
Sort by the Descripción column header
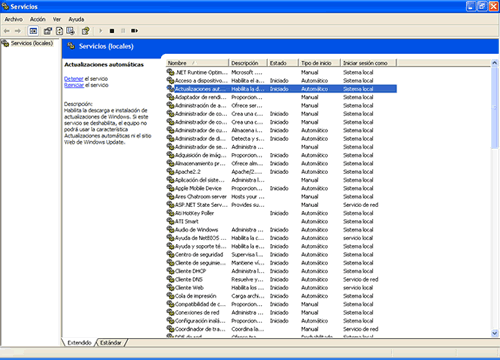pyautogui.click(x=248, y=63)
